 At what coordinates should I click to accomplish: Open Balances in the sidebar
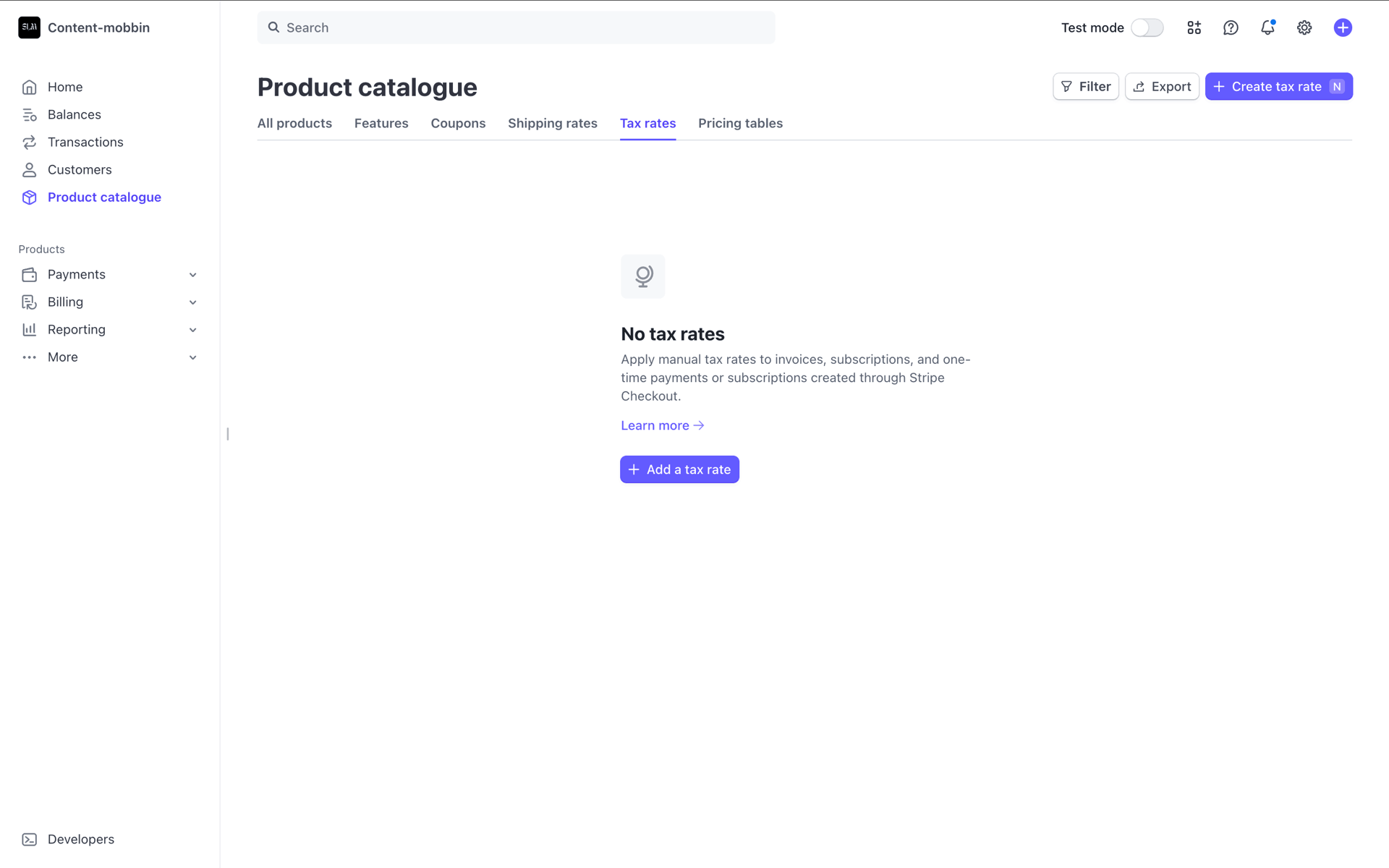(75, 114)
